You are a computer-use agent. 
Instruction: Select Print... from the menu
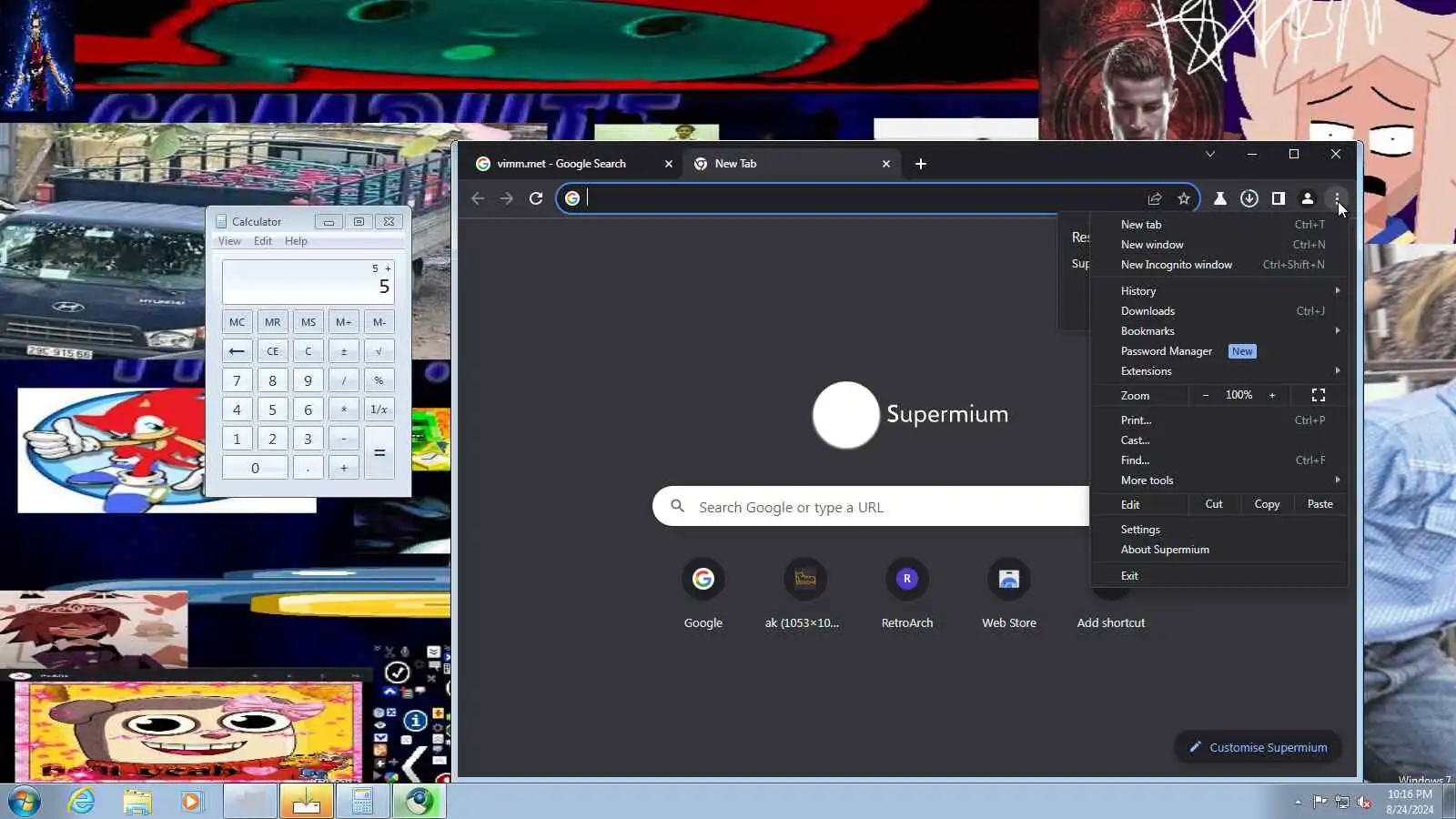tap(1219, 420)
